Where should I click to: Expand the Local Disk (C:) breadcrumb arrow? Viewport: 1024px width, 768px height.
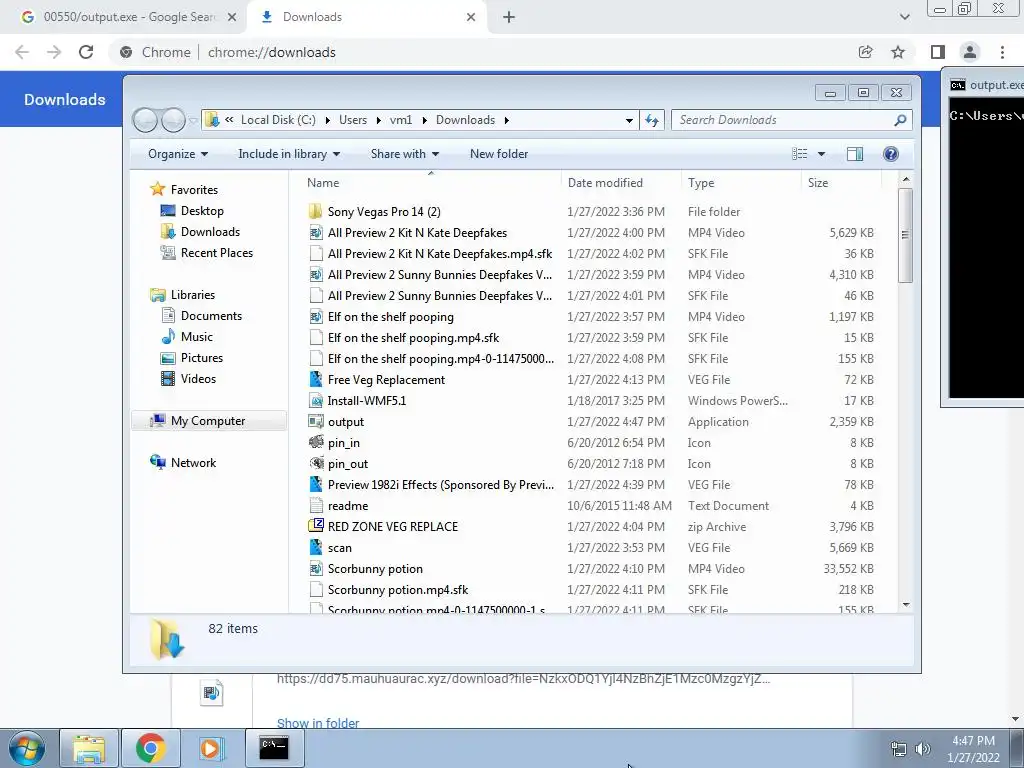[327, 120]
